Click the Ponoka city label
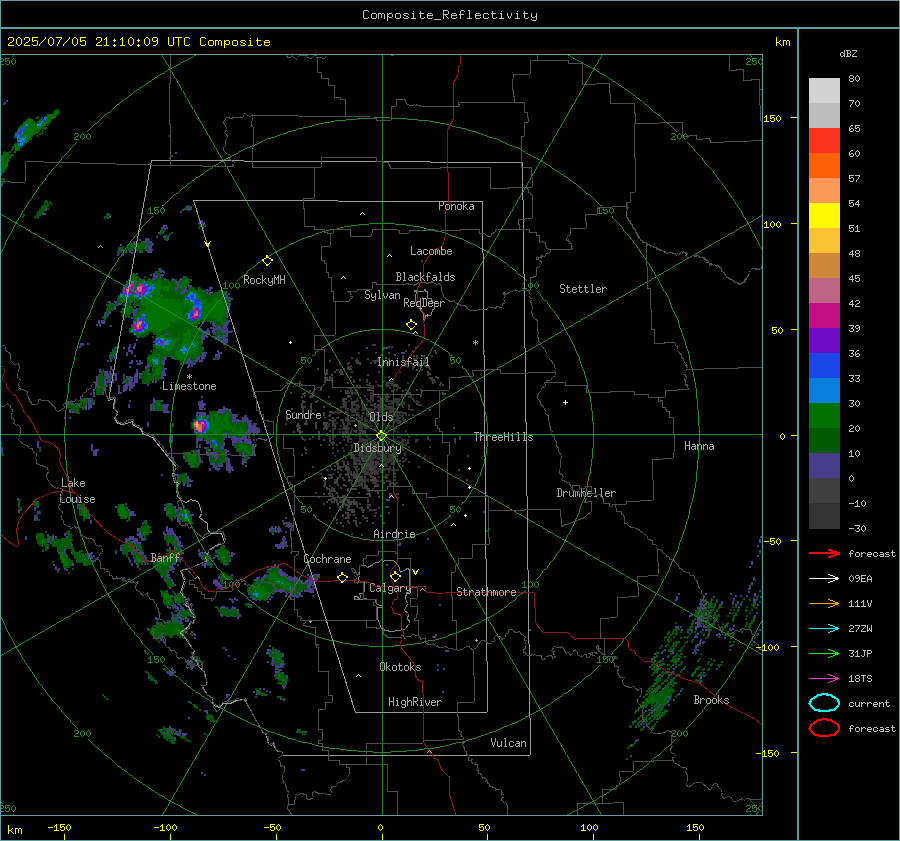Viewport: 900px width, 841px height. 456,206
